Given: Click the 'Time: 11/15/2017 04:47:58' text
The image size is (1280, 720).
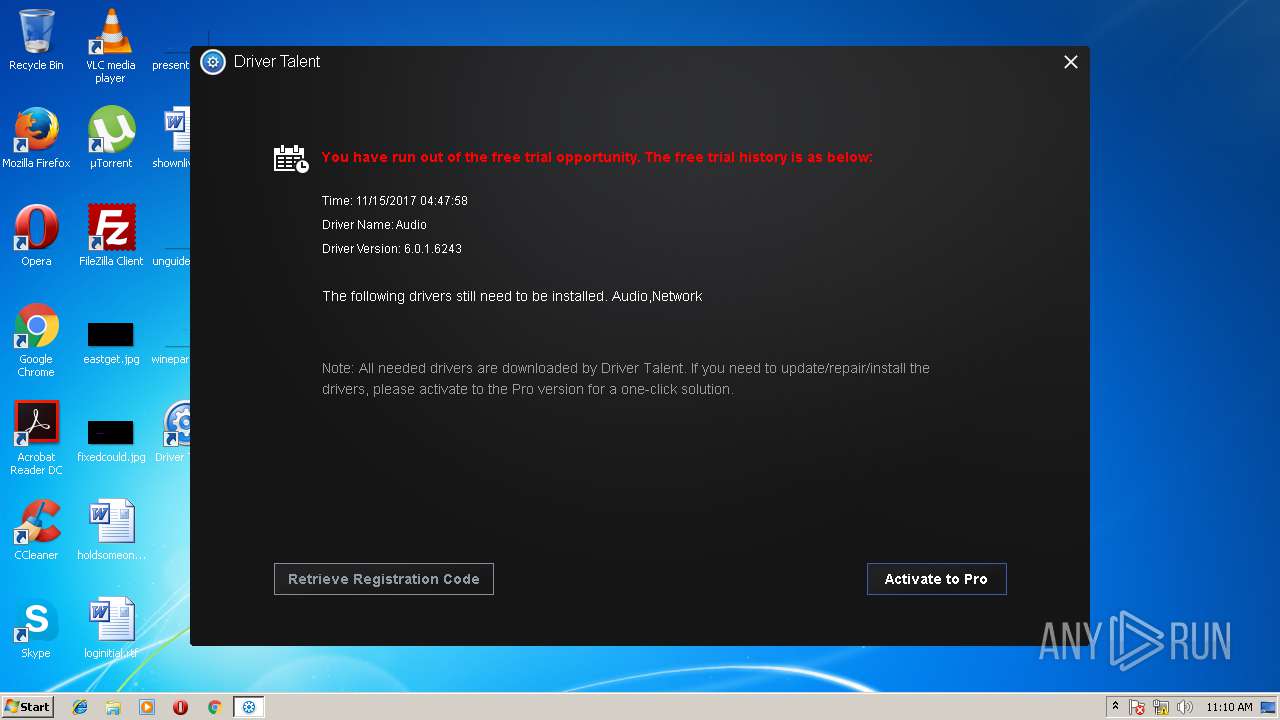Looking at the screenshot, I should pos(395,201).
